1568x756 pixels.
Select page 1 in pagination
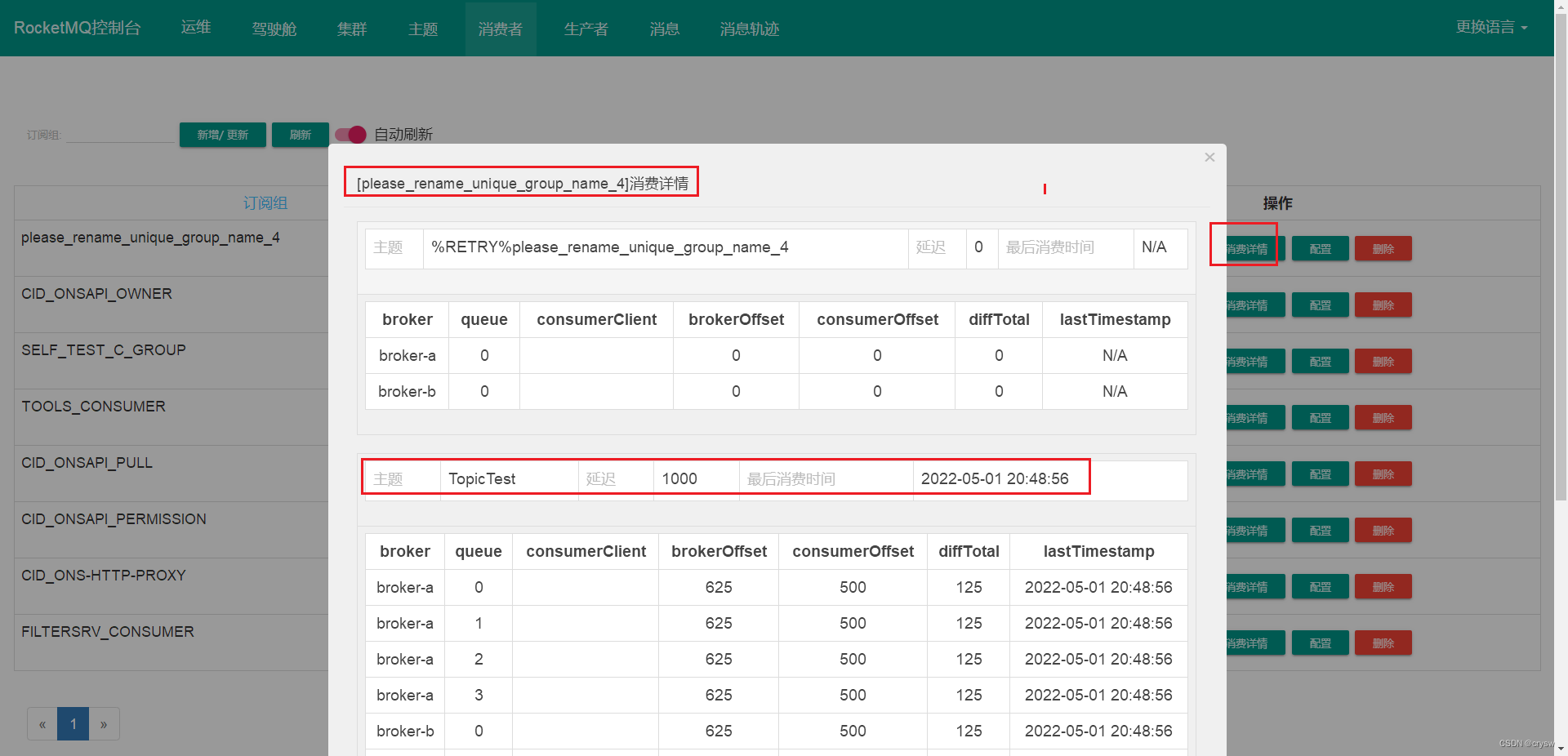[73, 724]
